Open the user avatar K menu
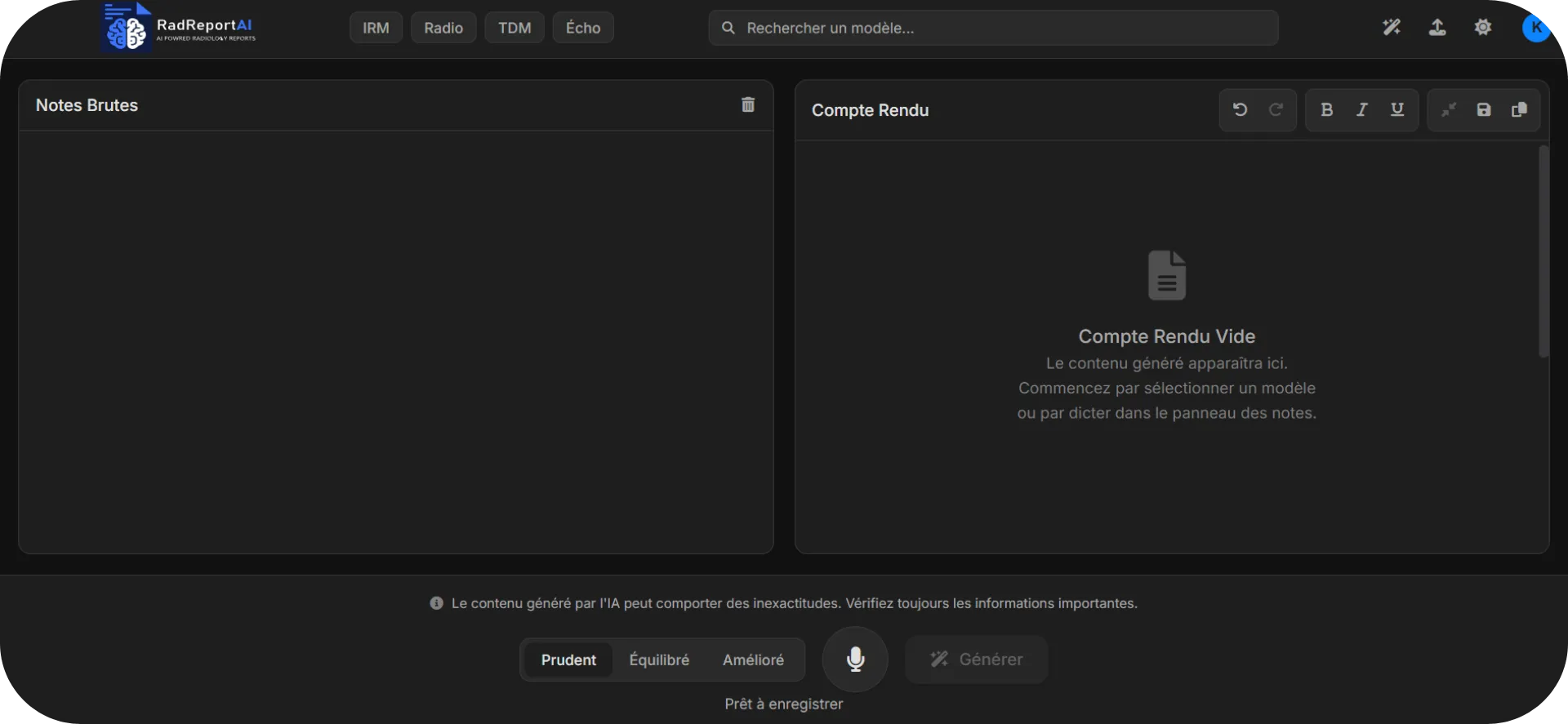1568x724 pixels. pos(1536,28)
